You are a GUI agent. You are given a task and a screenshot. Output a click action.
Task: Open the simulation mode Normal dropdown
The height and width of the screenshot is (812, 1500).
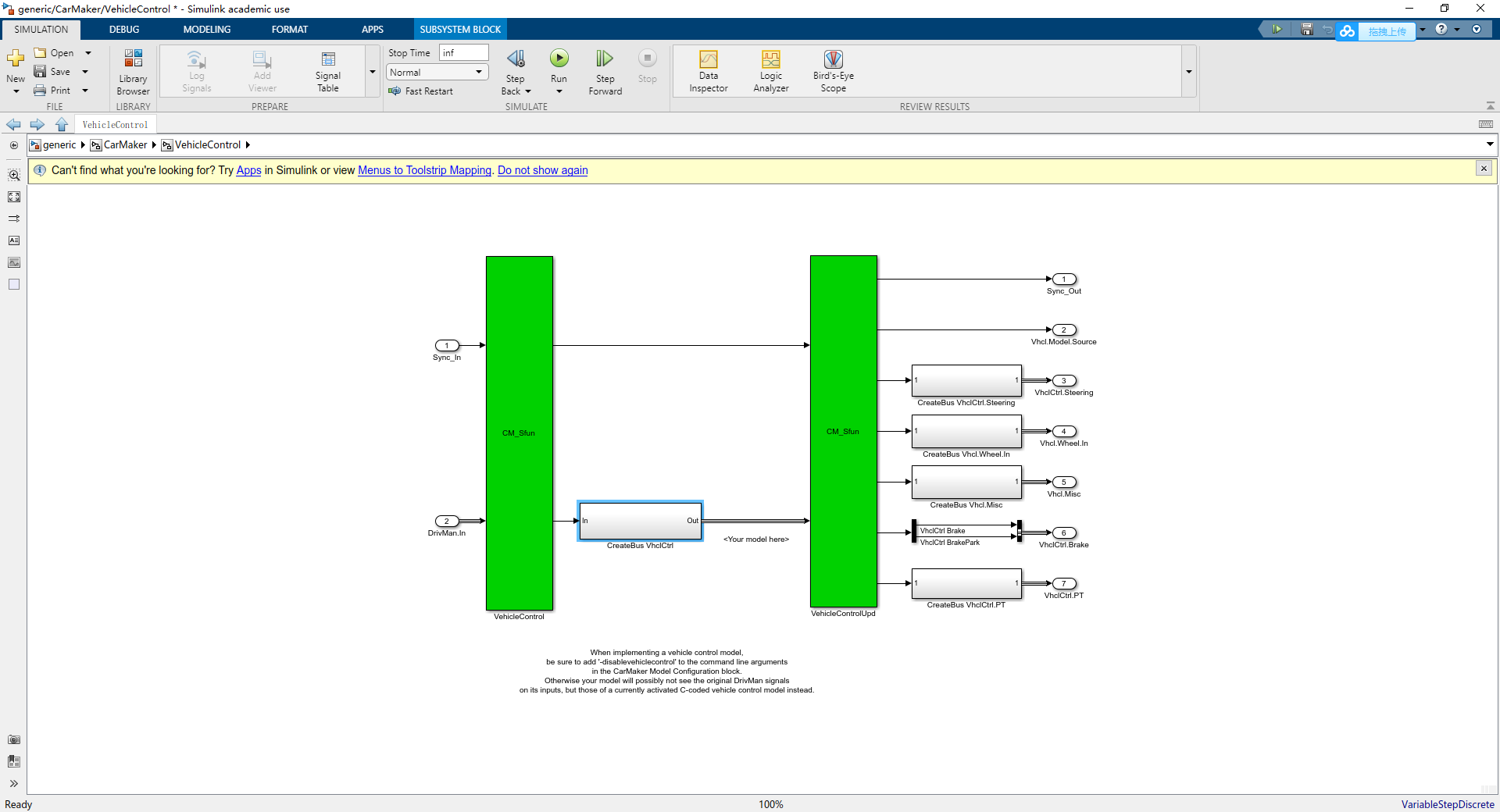click(437, 72)
